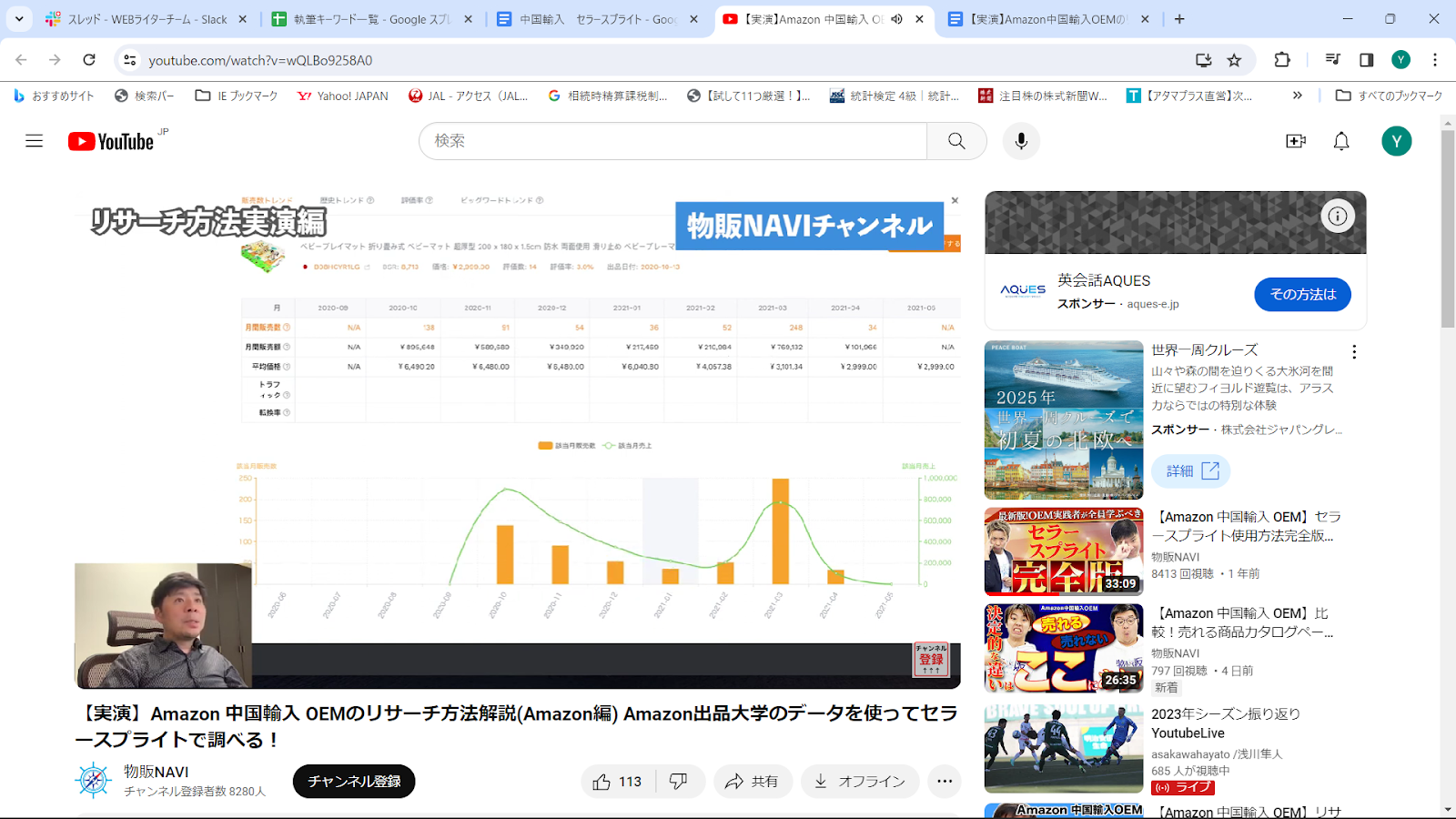
Task: View site information icon in address bar
Action: tap(130, 60)
